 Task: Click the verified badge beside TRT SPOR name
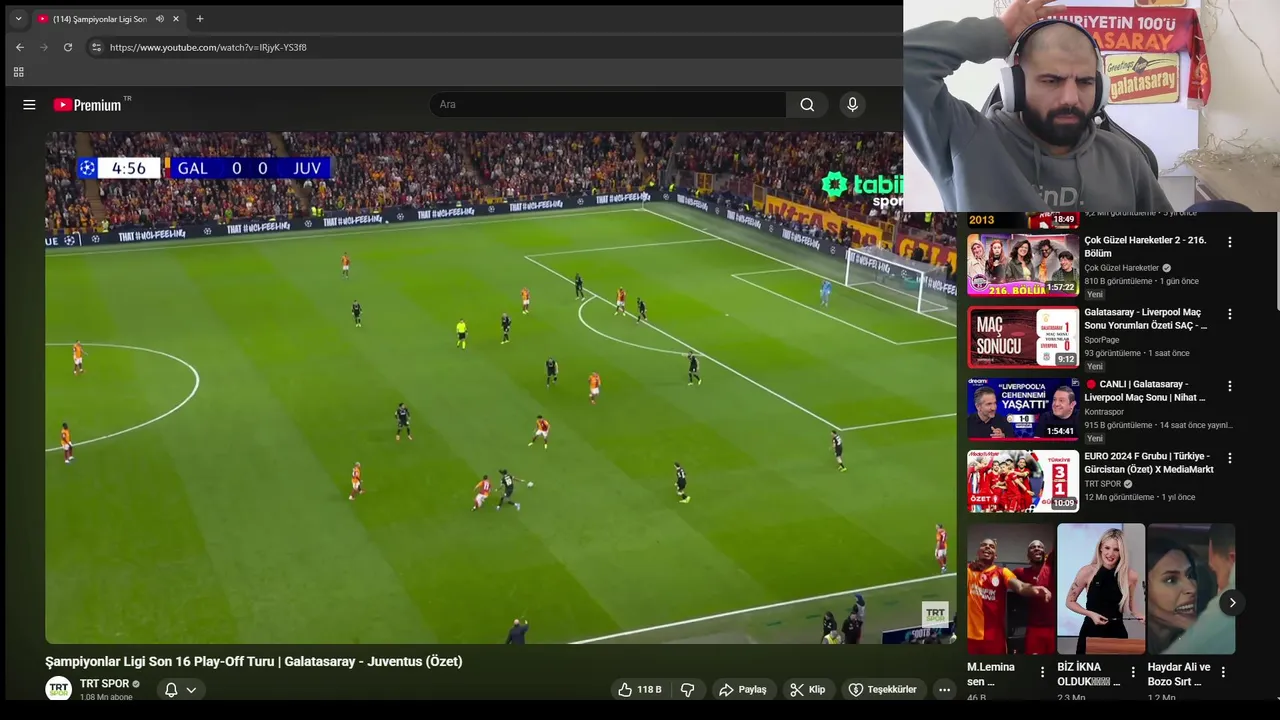tap(137, 684)
